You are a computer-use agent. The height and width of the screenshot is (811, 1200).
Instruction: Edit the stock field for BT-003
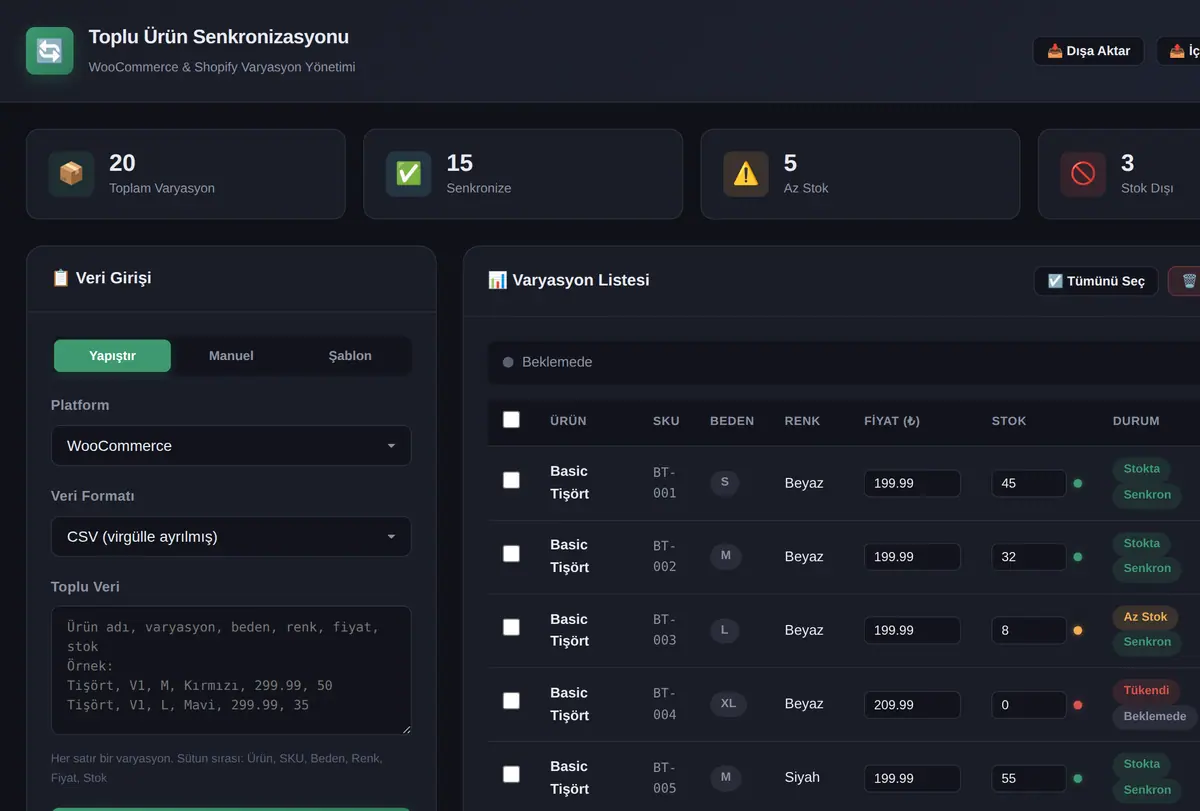pyautogui.click(x=1029, y=631)
